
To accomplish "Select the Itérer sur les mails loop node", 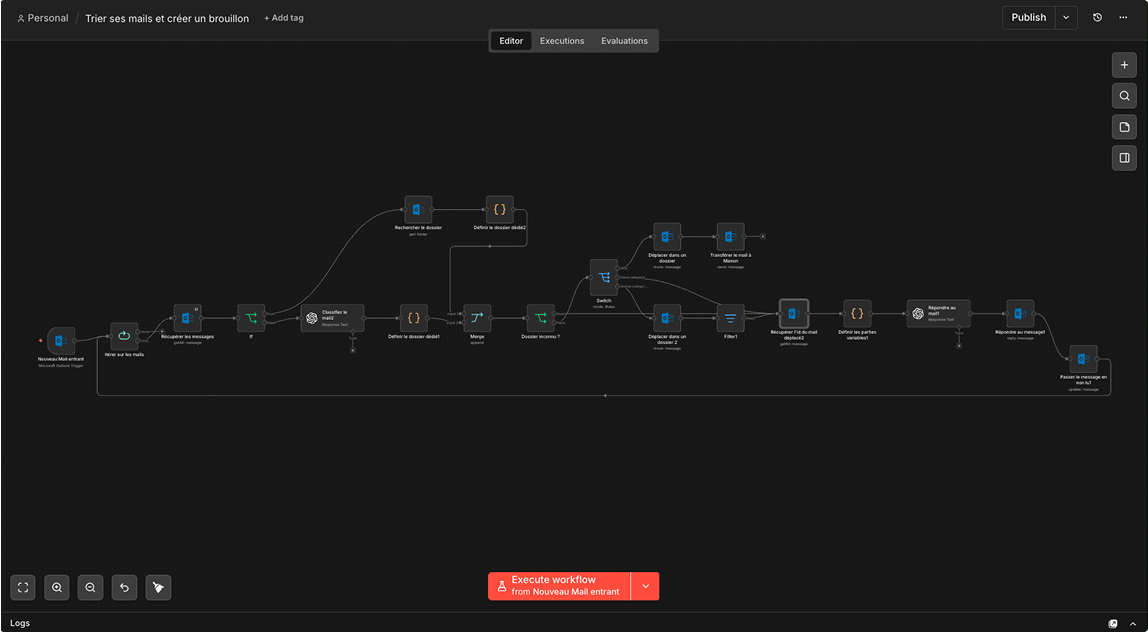I will [124, 336].
